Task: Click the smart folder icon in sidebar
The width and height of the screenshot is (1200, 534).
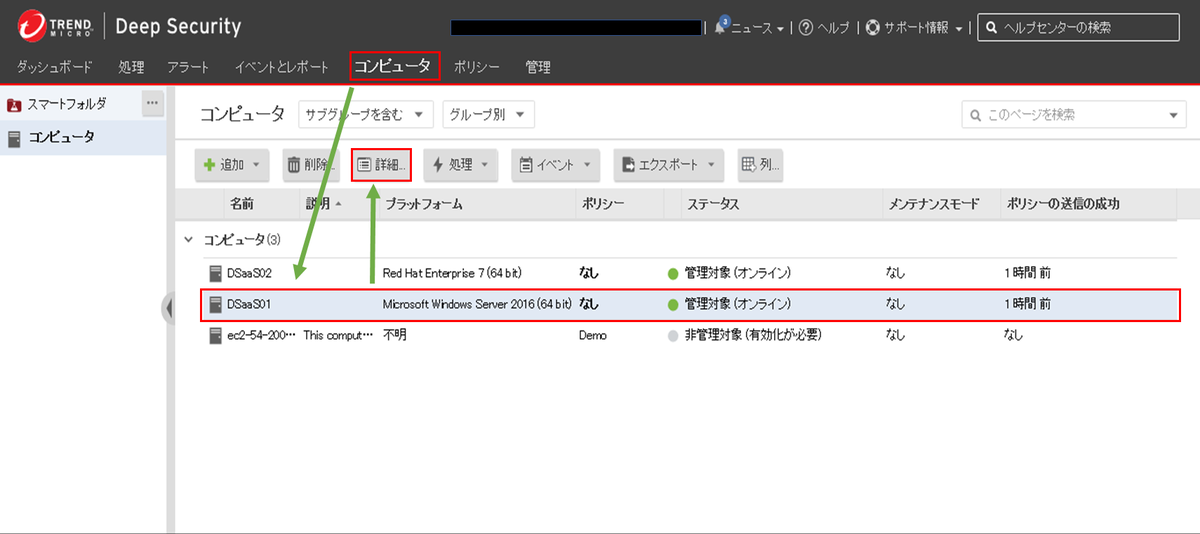Action: click(x=15, y=104)
